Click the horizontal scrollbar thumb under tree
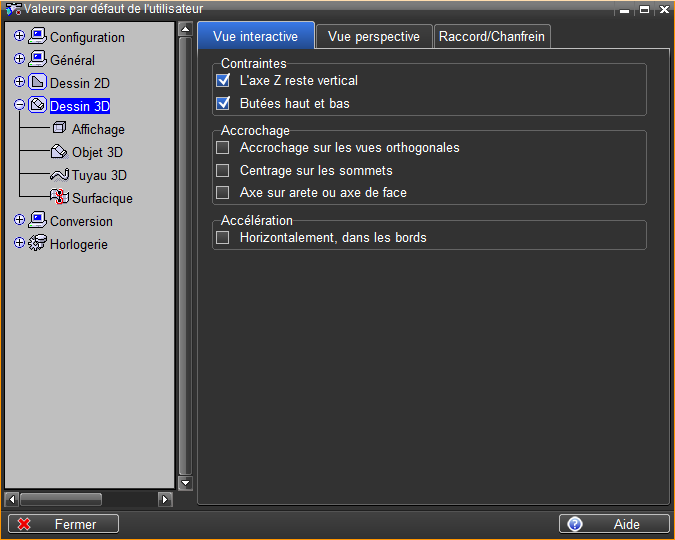The width and height of the screenshot is (675, 540). pyautogui.click(x=60, y=498)
